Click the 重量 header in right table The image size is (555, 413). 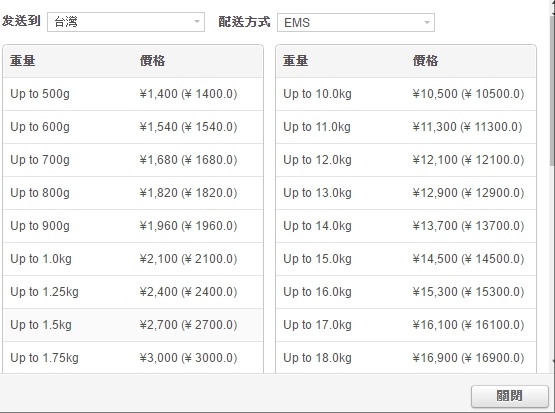tap(295, 61)
